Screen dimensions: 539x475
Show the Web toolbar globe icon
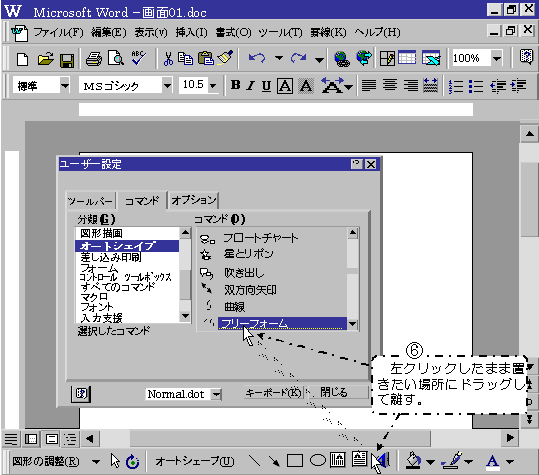click(x=364, y=58)
